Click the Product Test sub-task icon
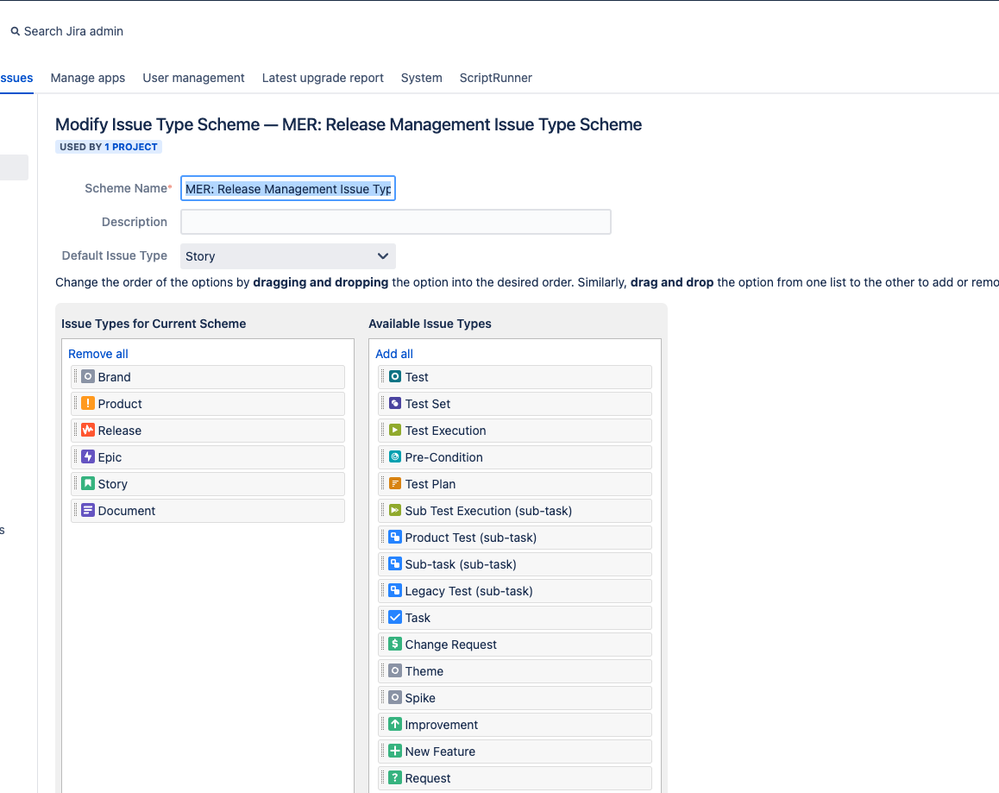 tap(395, 537)
